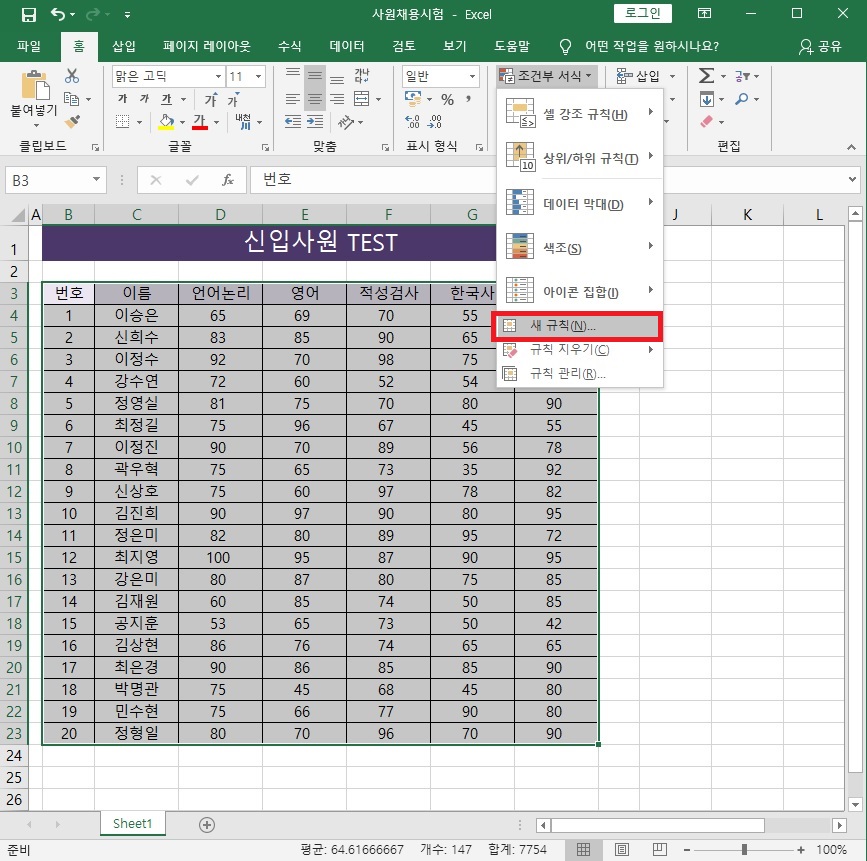Click the Paste clipboard icon
This screenshot has height=861, width=867.
pos(35,86)
